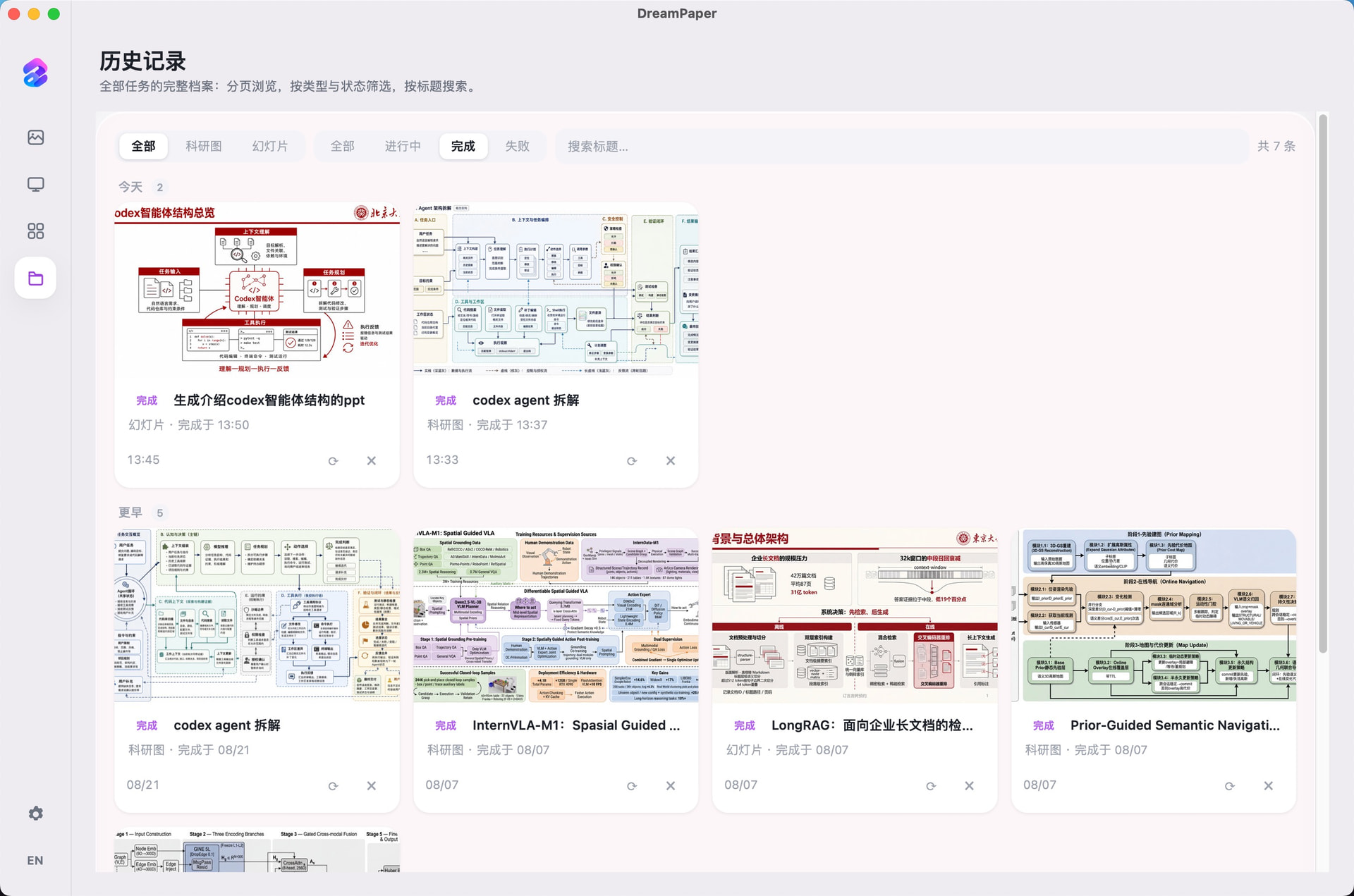
Task: Open settings via the gear icon
Action: point(35,814)
